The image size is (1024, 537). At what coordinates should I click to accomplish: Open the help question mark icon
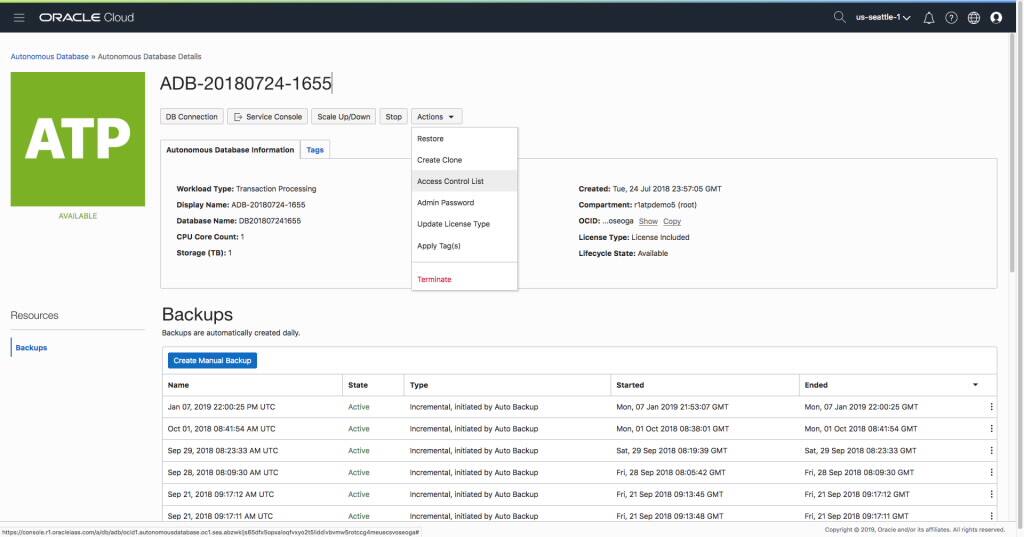pyautogui.click(x=951, y=18)
